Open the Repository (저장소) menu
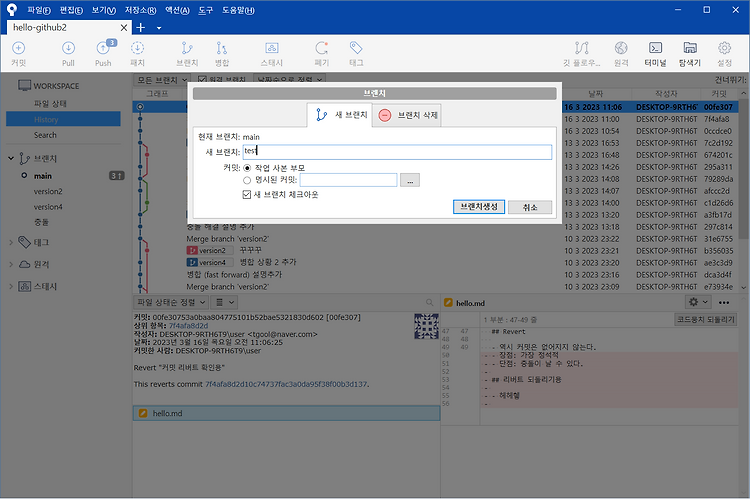750x499 pixels. pyautogui.click(x=140, y=10)
